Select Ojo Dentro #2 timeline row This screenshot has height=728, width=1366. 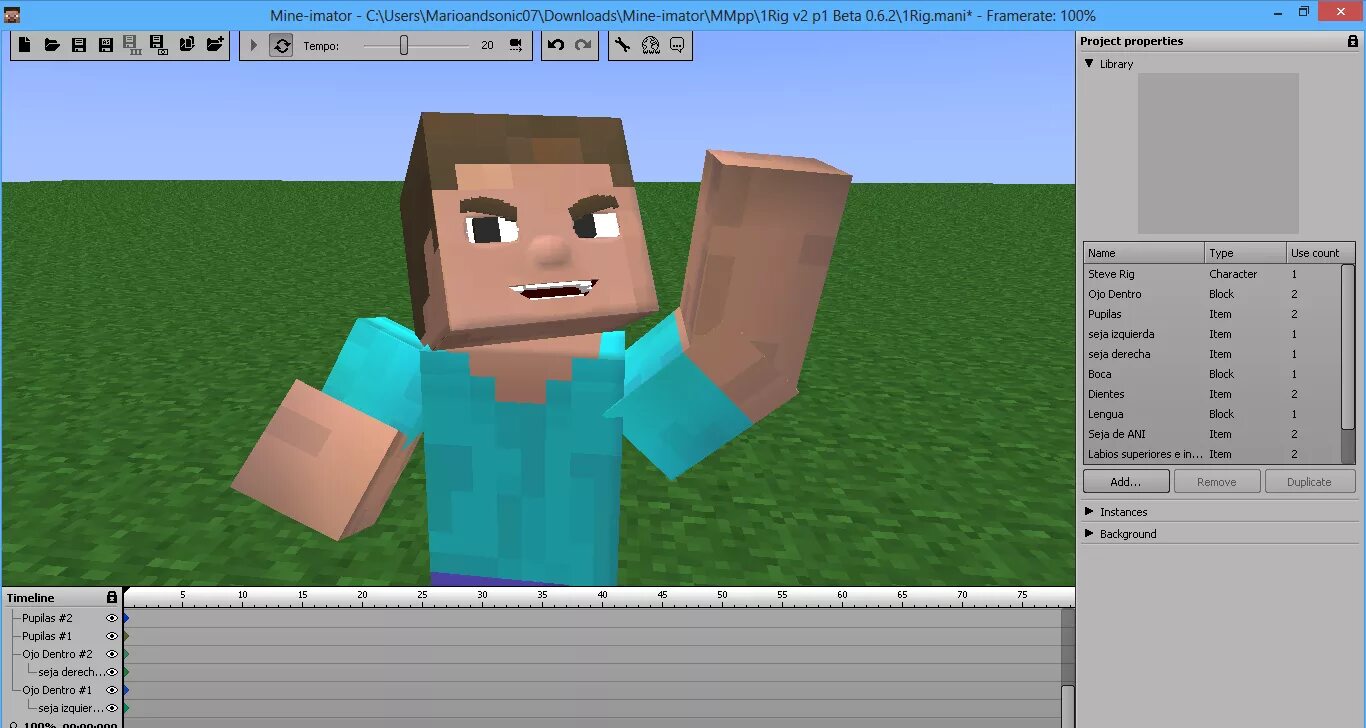point(57,654)
